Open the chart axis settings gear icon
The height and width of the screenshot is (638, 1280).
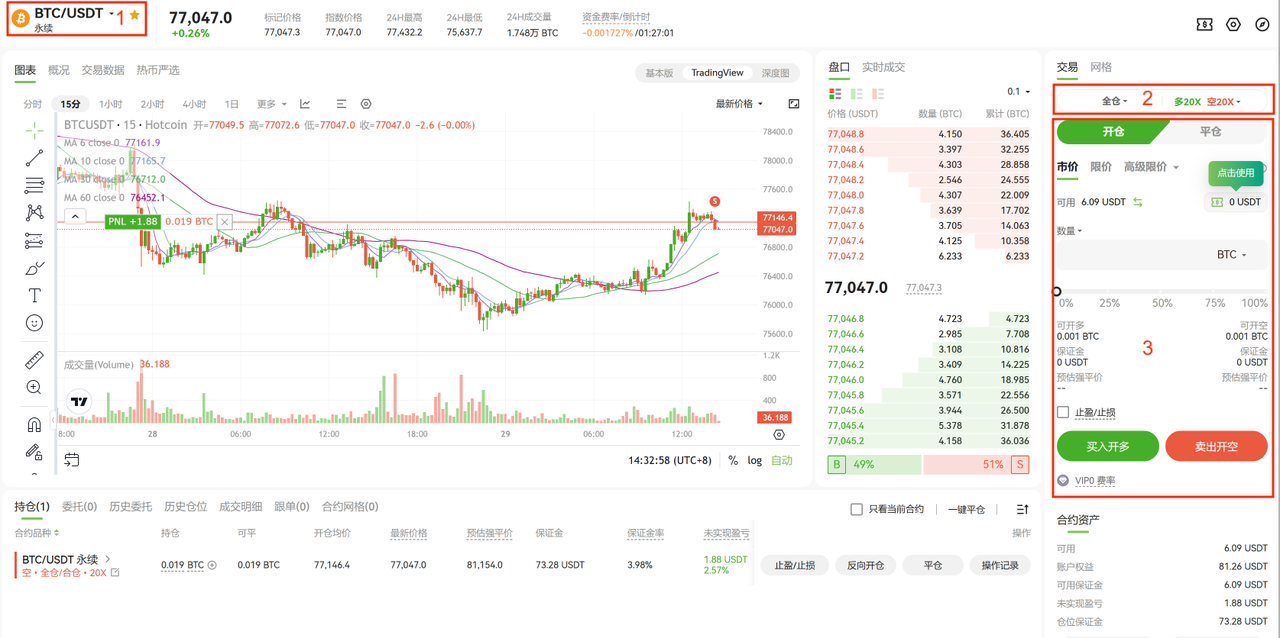click(x=779, y=435)
